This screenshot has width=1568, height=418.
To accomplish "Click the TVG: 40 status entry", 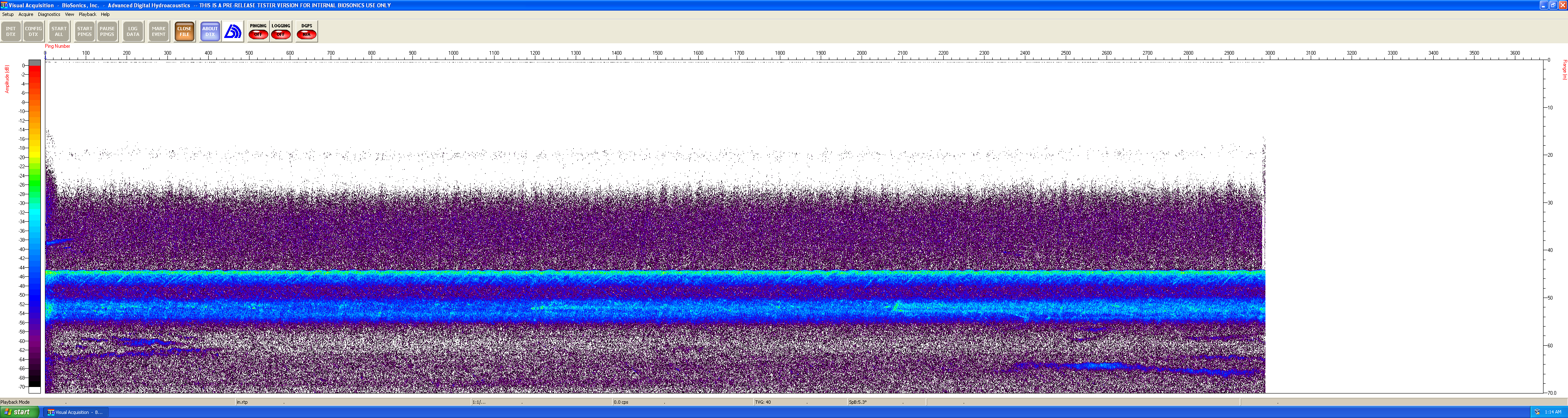I will (x=763, y=402).
